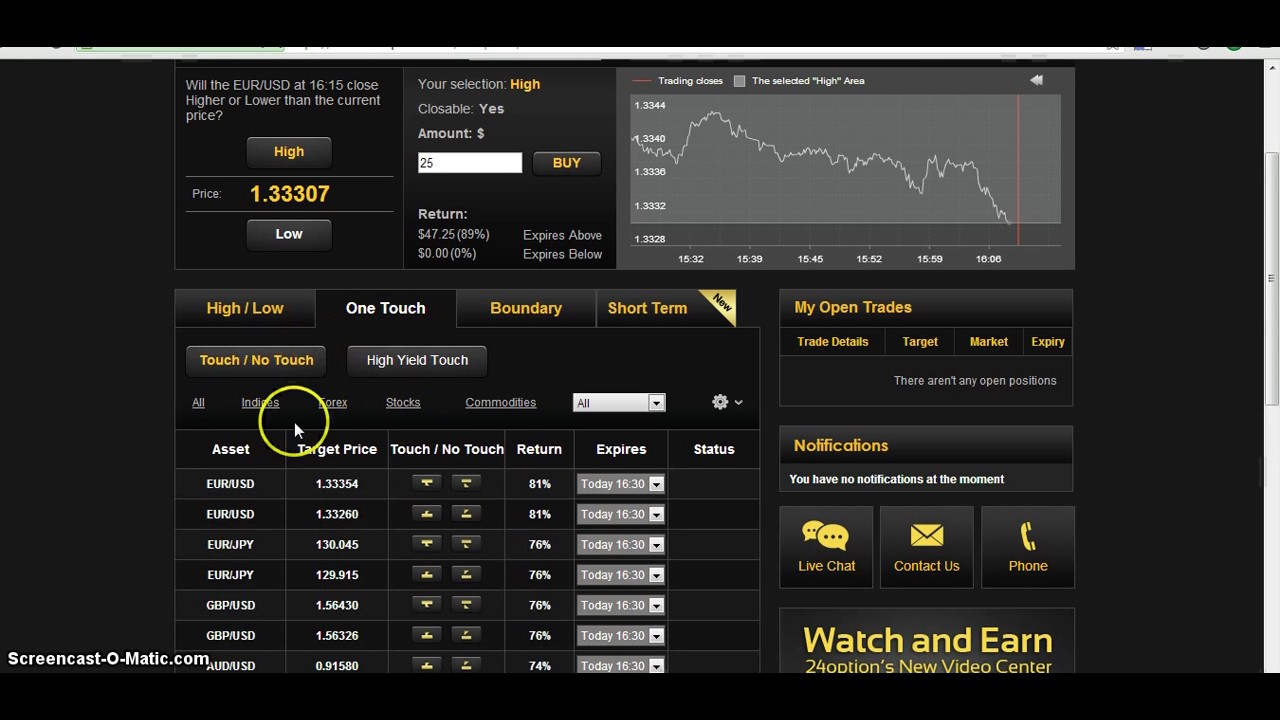Open the Contact Us envelope
Screen dimensions: 1280x720
point(927,547)
